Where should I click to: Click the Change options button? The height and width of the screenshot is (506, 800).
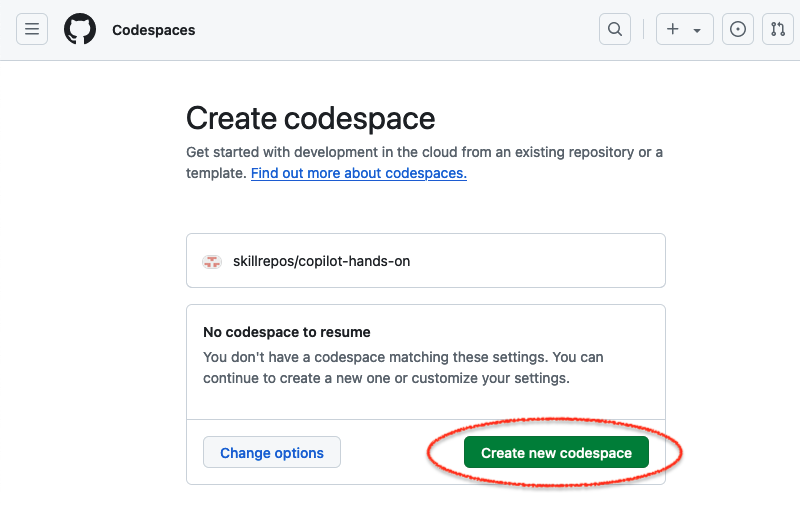[x=272, y=452]
